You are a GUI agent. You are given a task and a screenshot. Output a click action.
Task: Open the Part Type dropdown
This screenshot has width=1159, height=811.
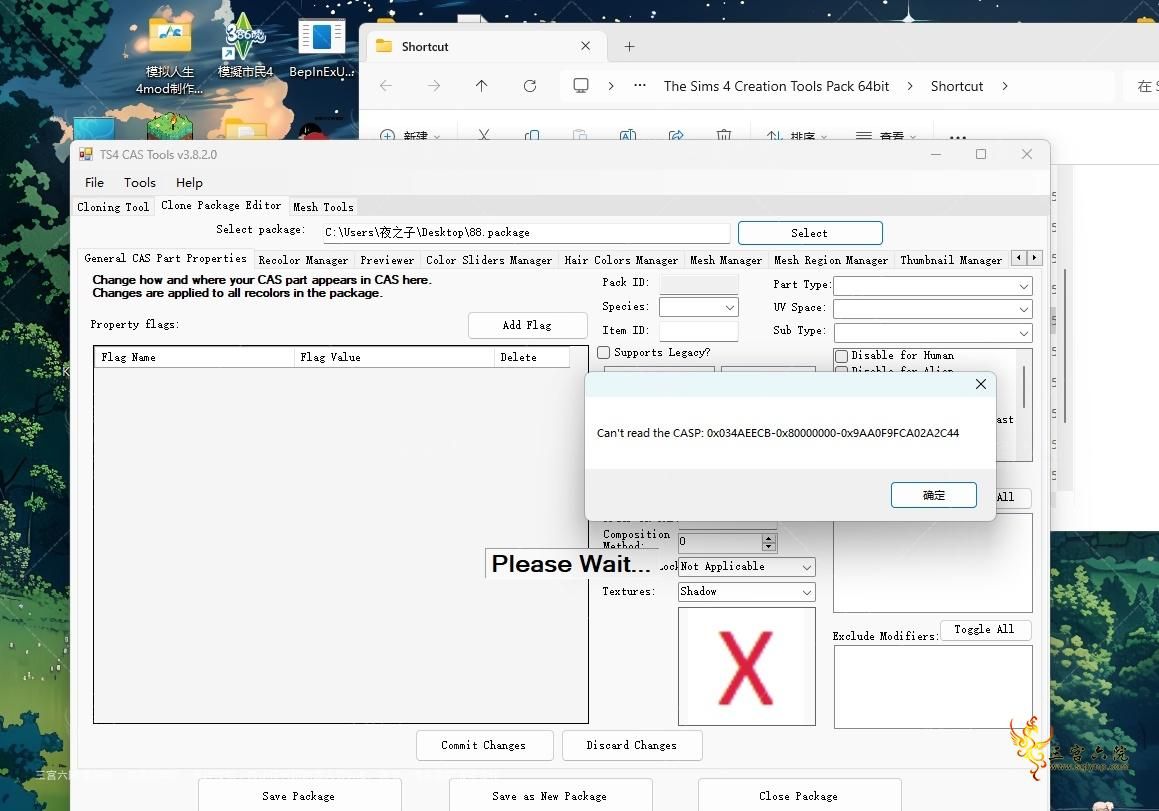point(1024,286)
